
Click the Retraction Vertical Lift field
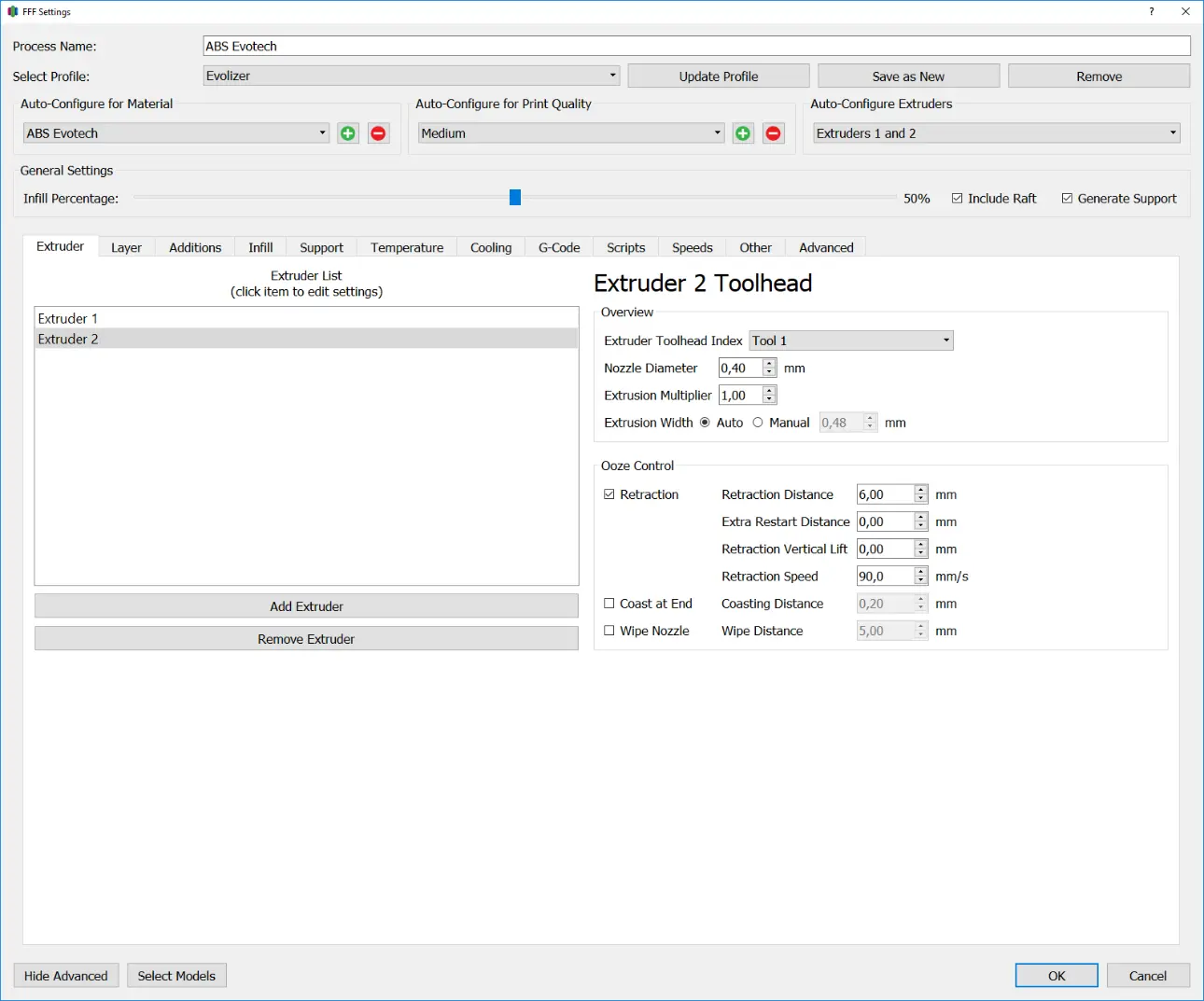coord(885,549)
